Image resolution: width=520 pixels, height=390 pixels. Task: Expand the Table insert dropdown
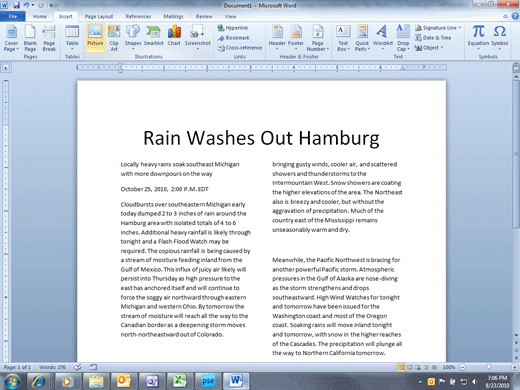click(x=72, y=37)
